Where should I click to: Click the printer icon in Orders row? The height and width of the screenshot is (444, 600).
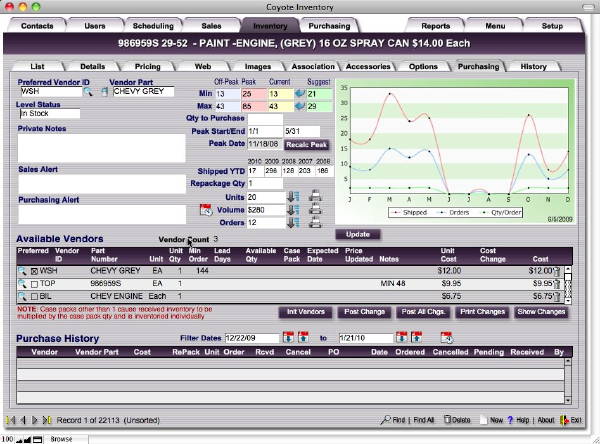[315, 222]
